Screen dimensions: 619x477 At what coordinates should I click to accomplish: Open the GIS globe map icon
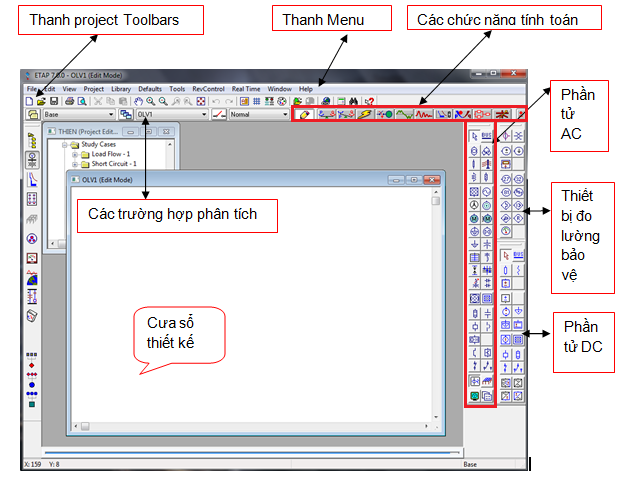[32, 278]
